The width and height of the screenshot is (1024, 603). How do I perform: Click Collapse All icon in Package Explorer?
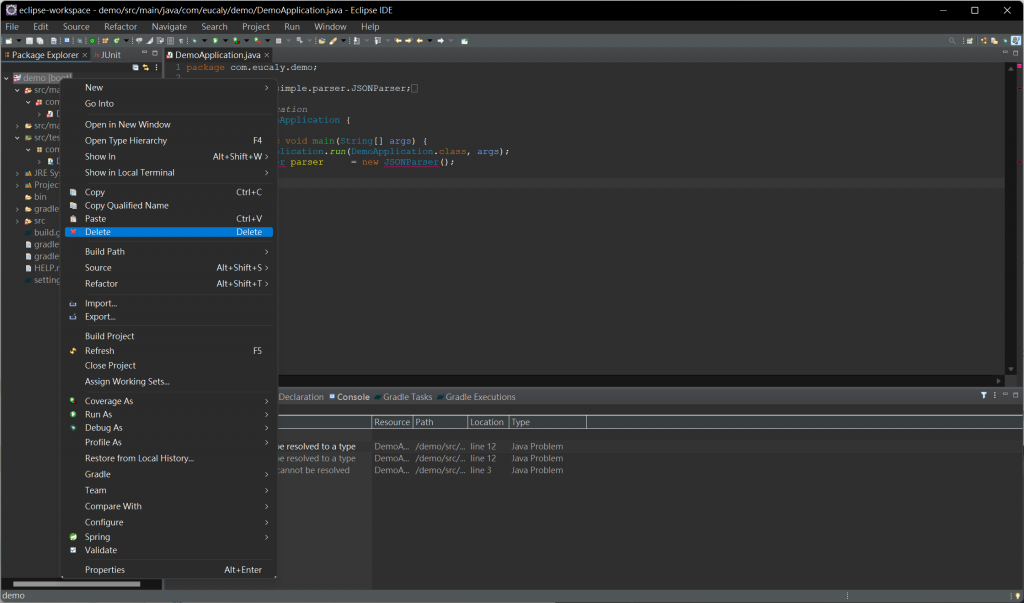pyautogui.click(x=135, y=67)
